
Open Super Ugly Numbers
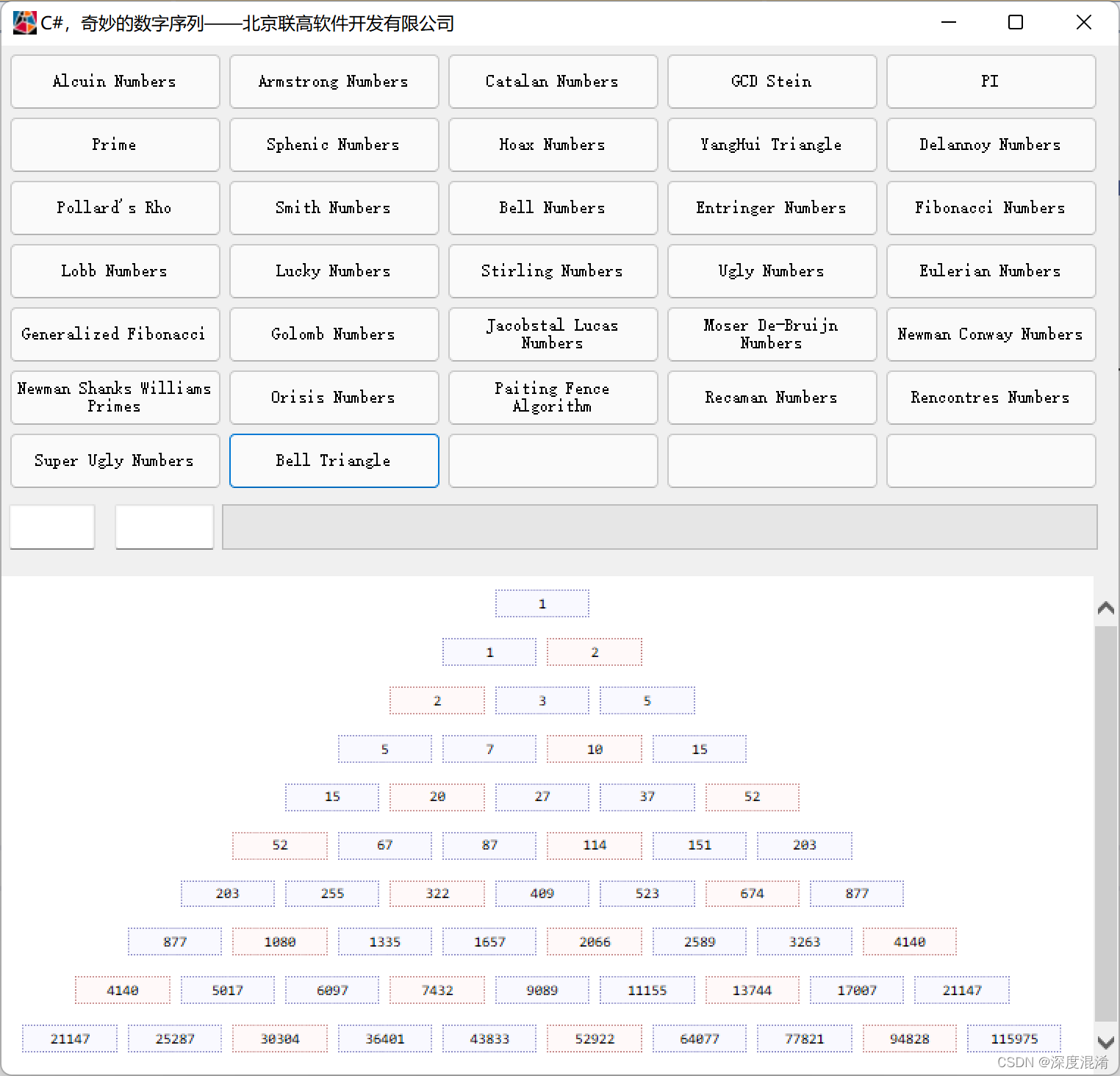point(115,461)
